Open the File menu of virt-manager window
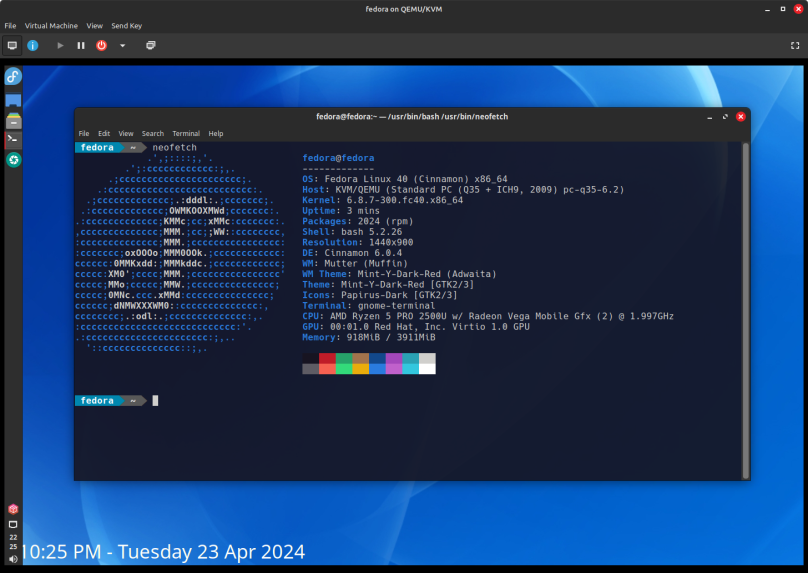 [x=10, y=26]
